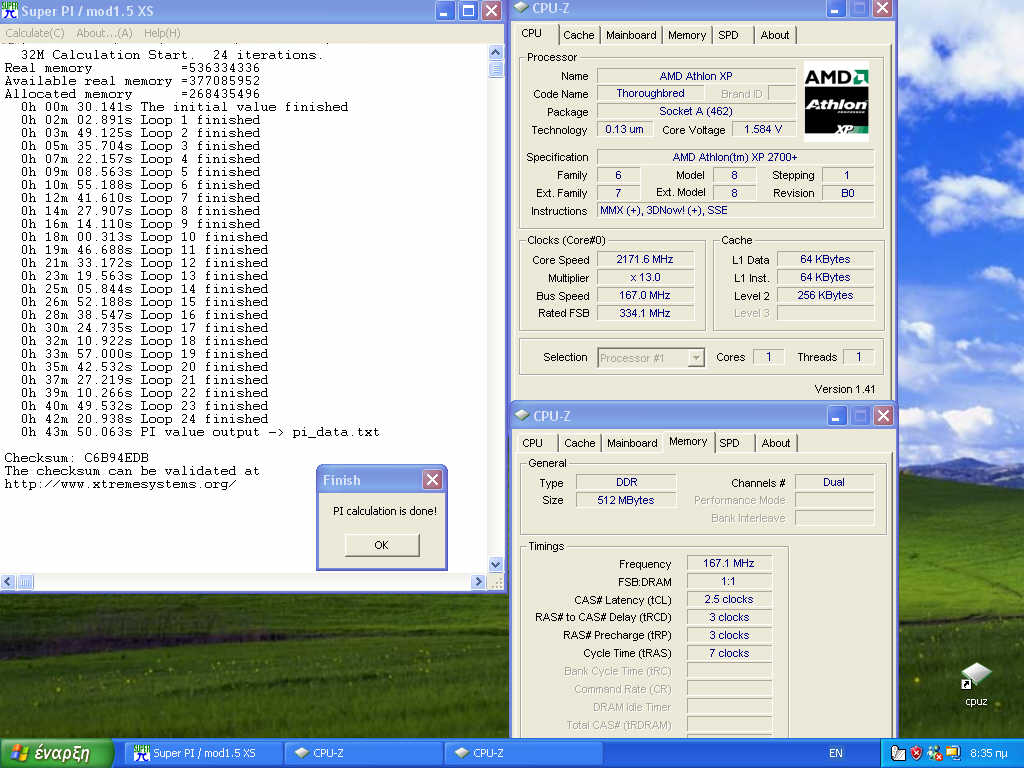Switch to Cache tab in upper CPU-Z

(579, 35)
